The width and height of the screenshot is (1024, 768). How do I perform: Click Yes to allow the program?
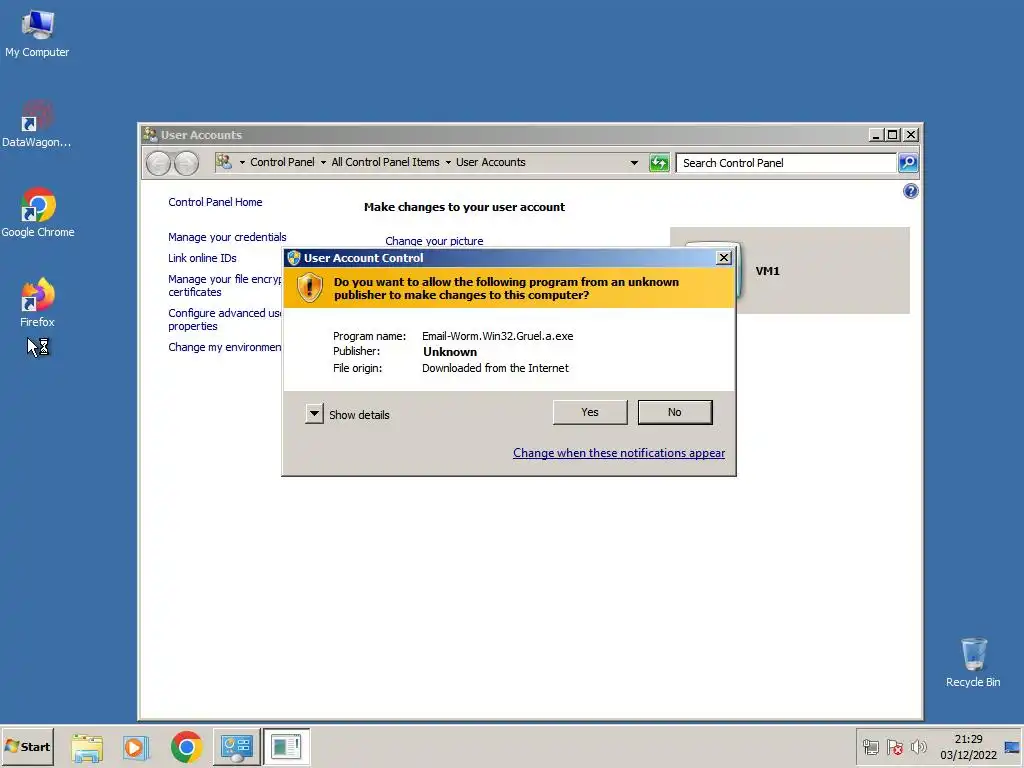click(590, 412)
